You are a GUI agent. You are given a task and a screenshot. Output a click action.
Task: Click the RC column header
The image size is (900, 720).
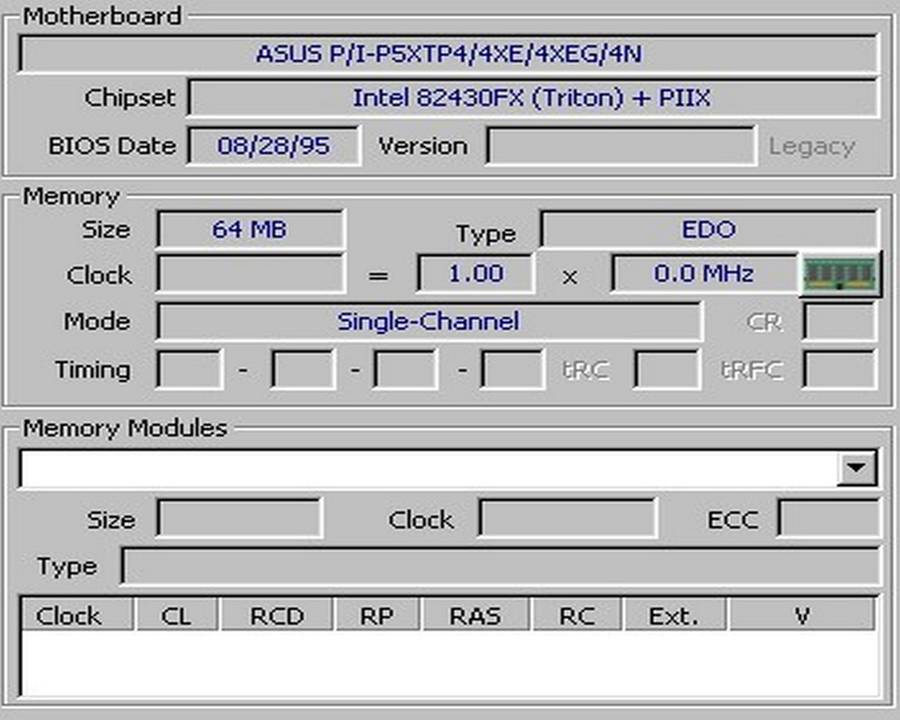pyautogui.click(x=577, y=616)
